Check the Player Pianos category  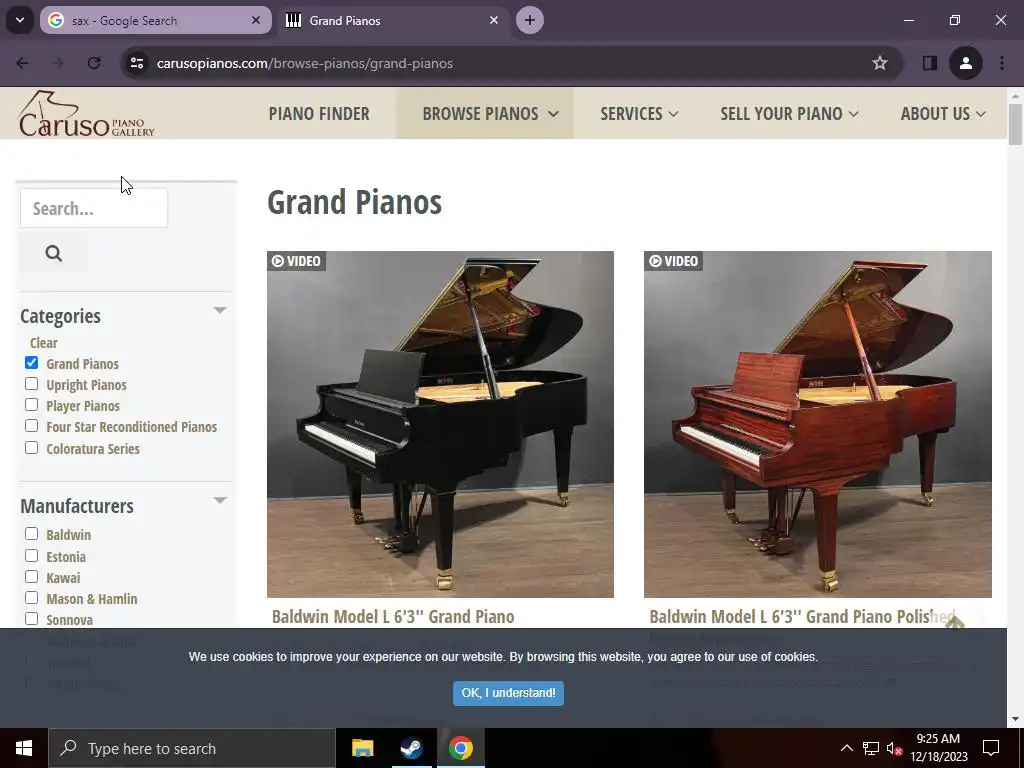pyautogui.click(x=31, y=404)
